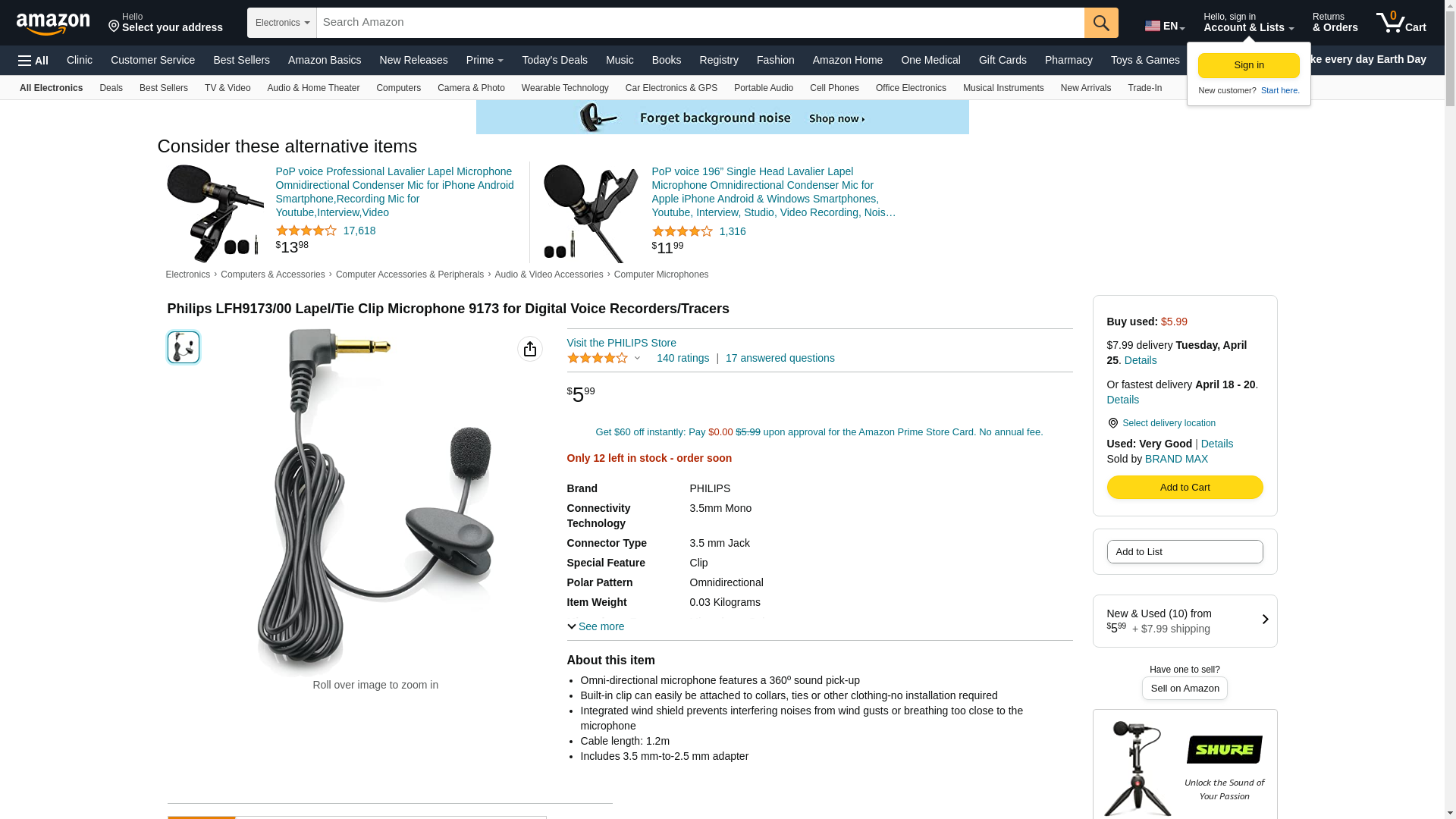Add the used item to cart
The height and width of the screenshot is (819, 1456).
[x=1185, y=487]
